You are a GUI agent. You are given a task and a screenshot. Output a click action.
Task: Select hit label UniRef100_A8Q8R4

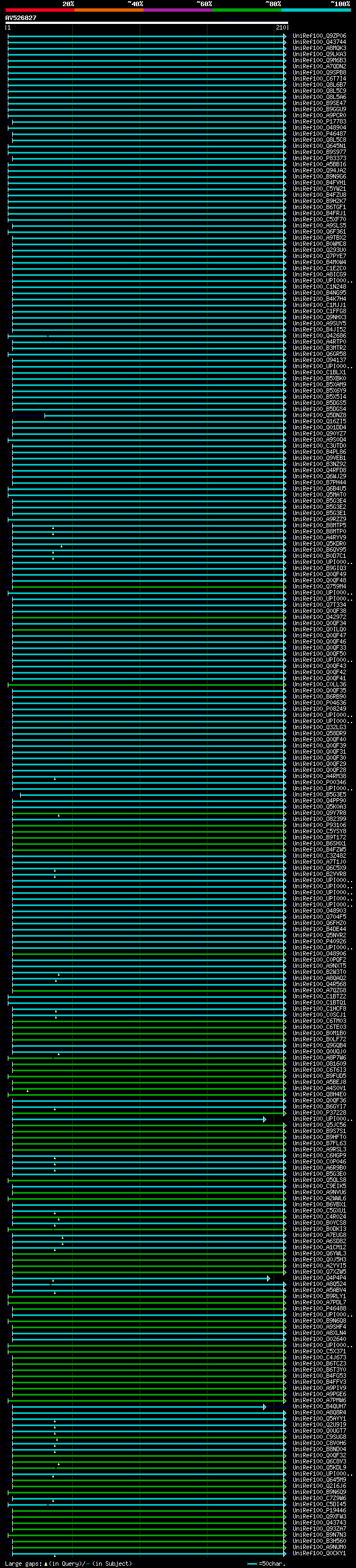[x=319, y=1413]
